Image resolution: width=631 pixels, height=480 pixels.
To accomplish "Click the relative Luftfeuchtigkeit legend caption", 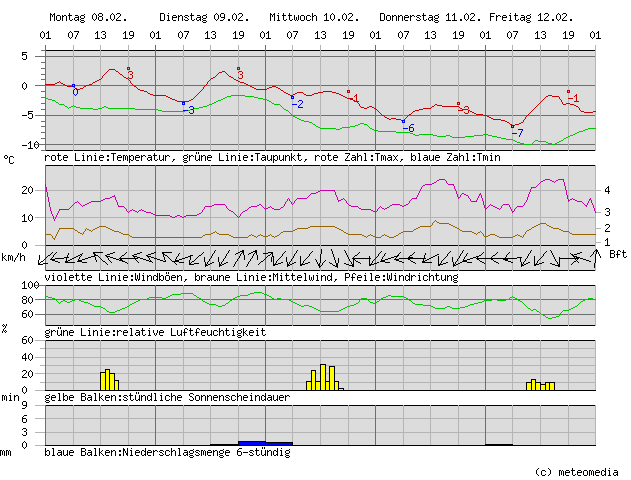I will [155, 331].
